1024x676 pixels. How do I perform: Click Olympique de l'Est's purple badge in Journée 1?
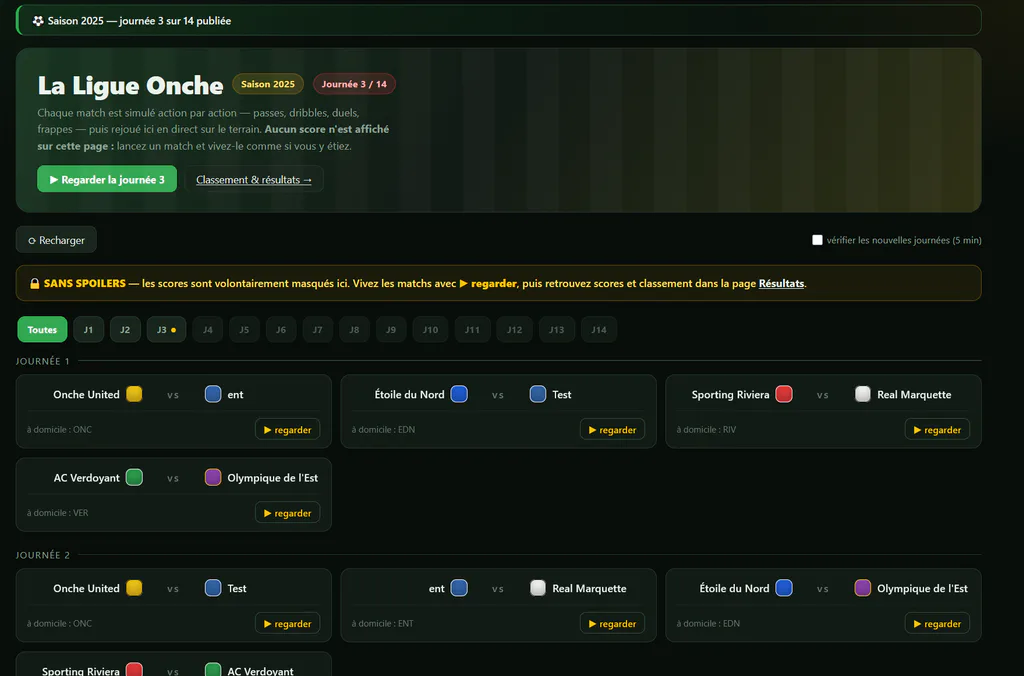pyautogui.click(x=213, y=477)
